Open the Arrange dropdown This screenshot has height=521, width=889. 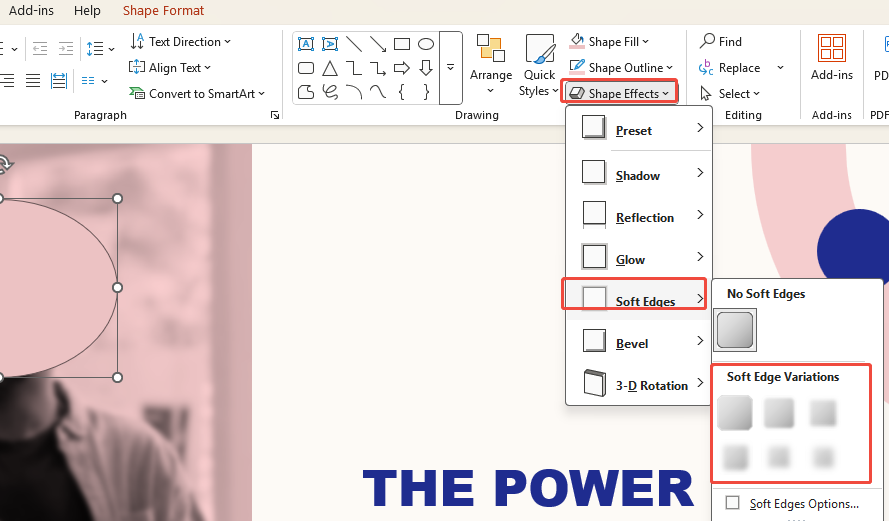490,65
